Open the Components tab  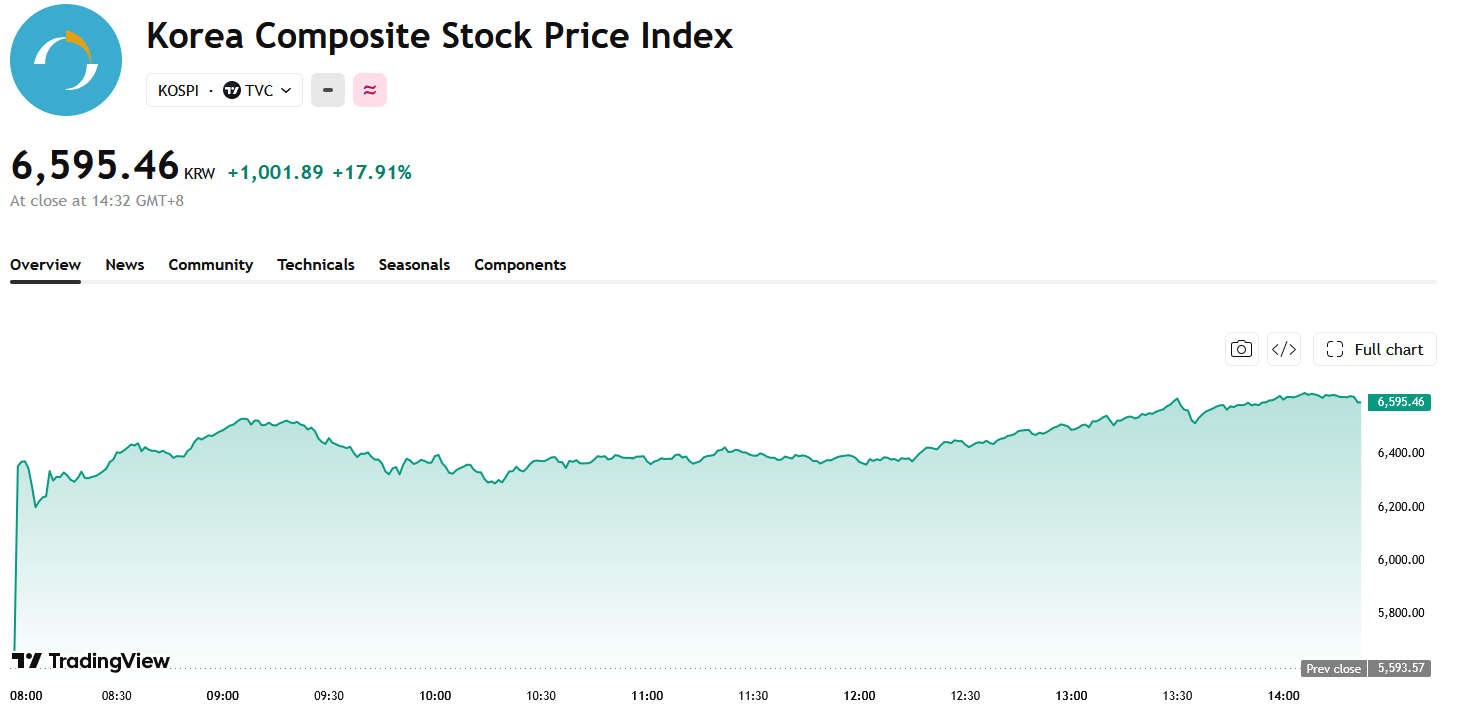coord(520,265)
